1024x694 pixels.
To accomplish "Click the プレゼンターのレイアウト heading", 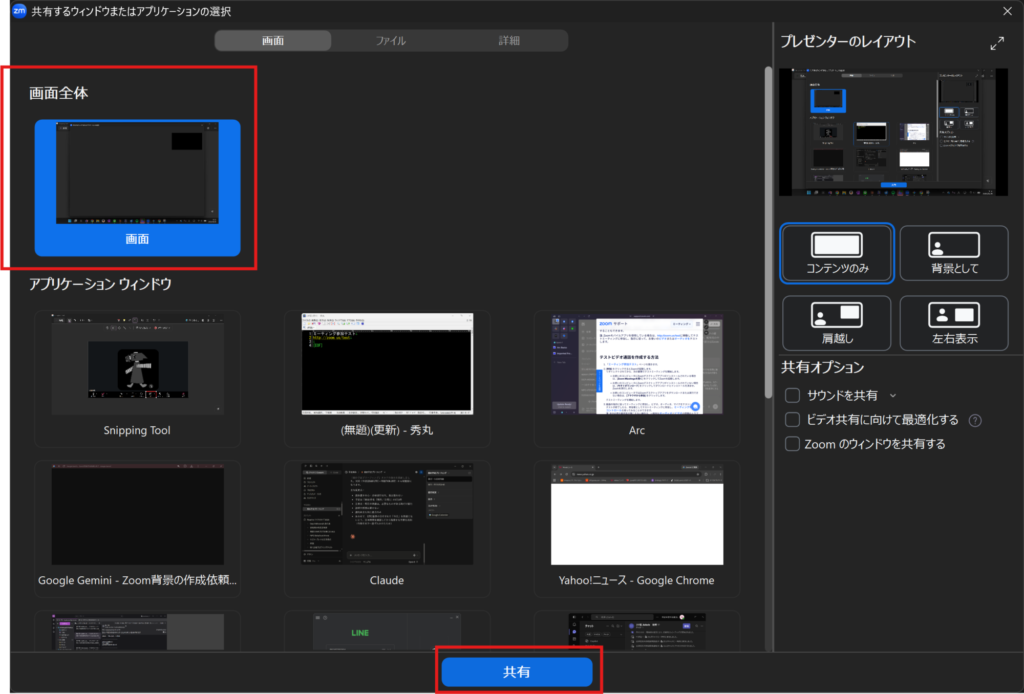I will [848, 42].
